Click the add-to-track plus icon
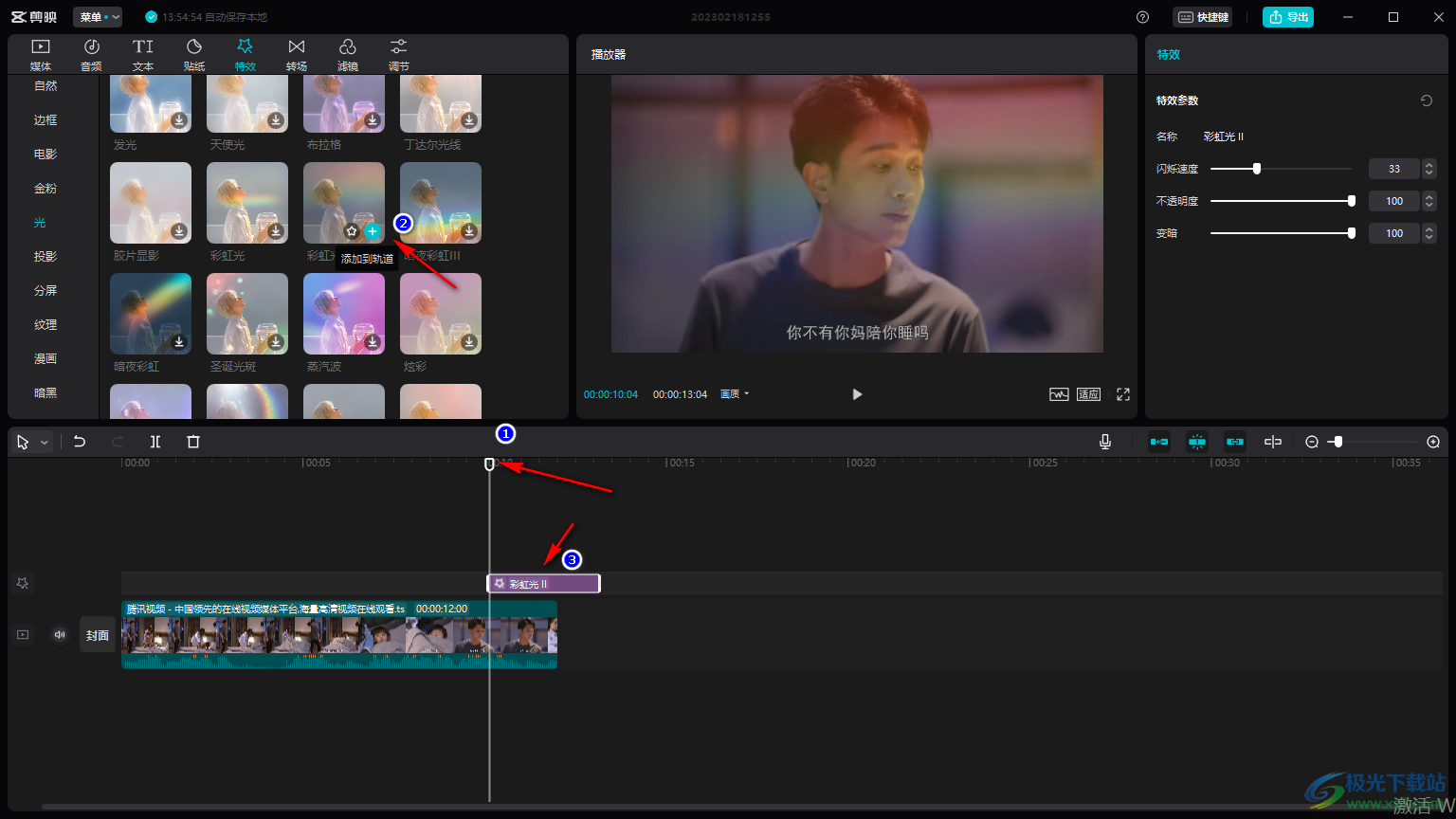 tap(373, 231)
